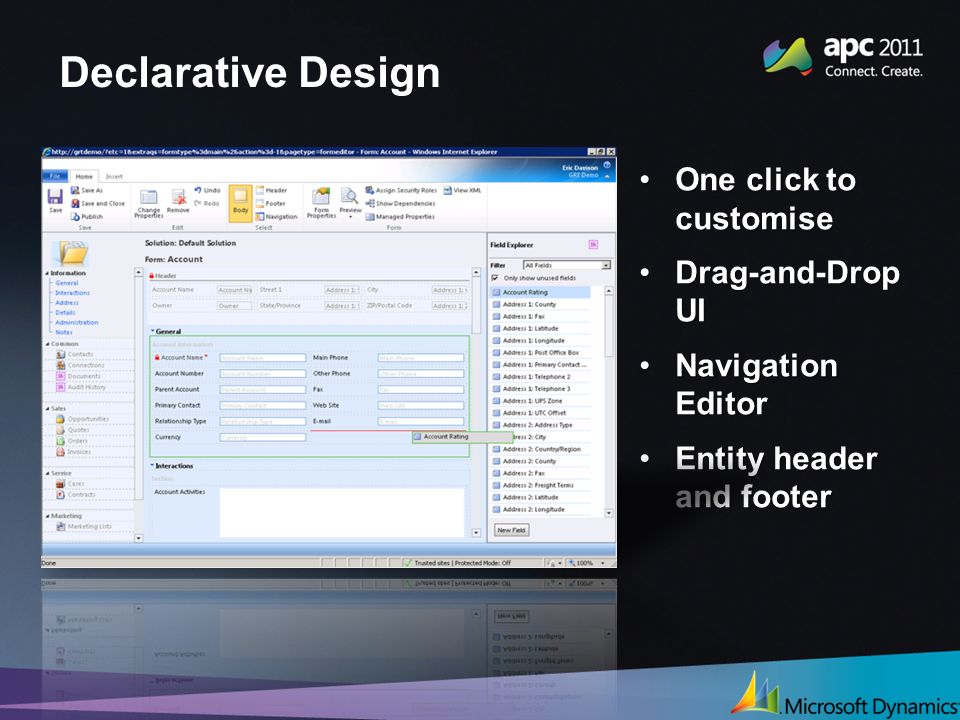Click the Main Phone input field
The width and height of the screenshot is (960, 720).
(x=421, y=358)
